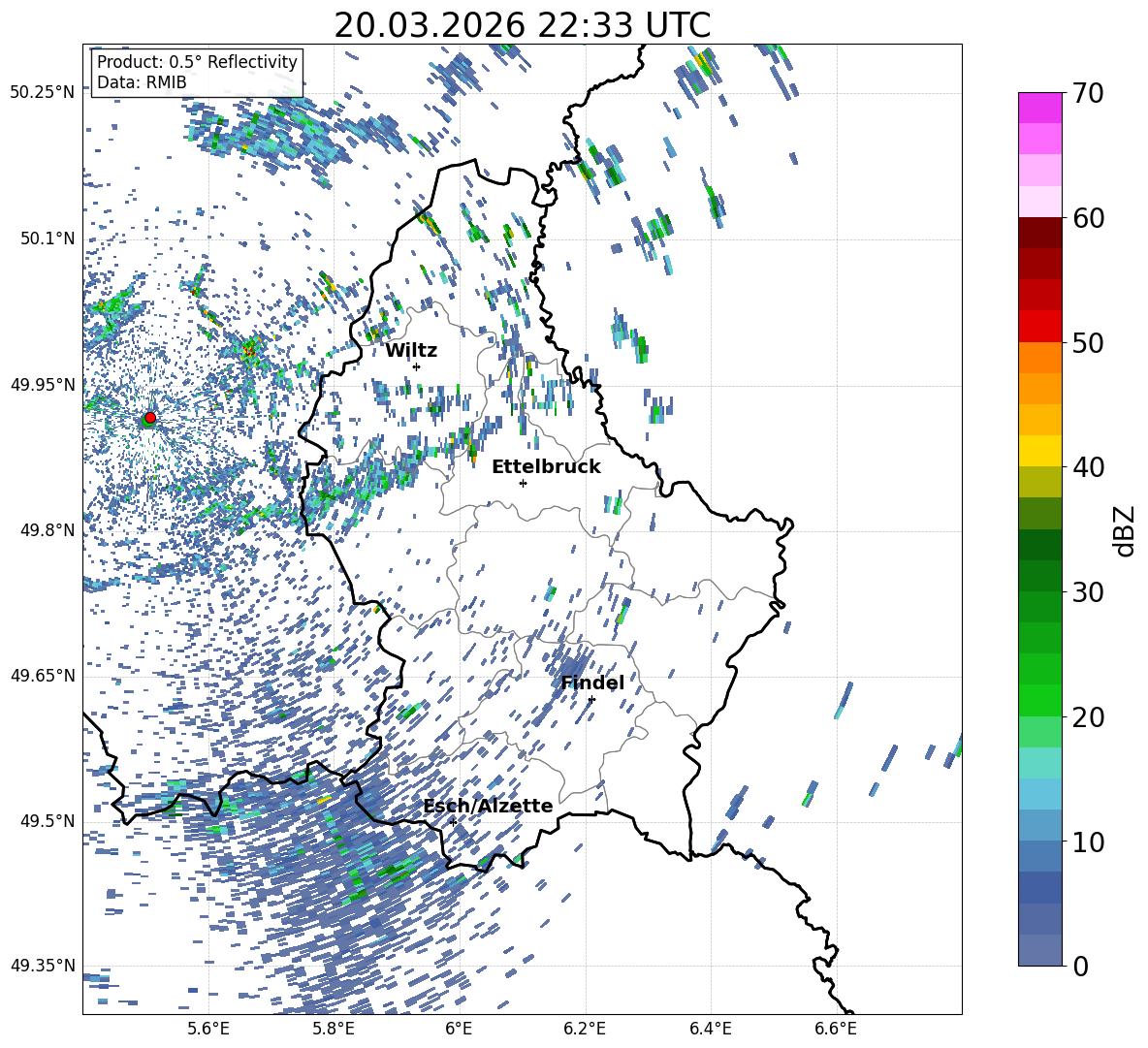Click the 5.6°E longitude label
The image size is (1148, 1048).
(208, 1030)
